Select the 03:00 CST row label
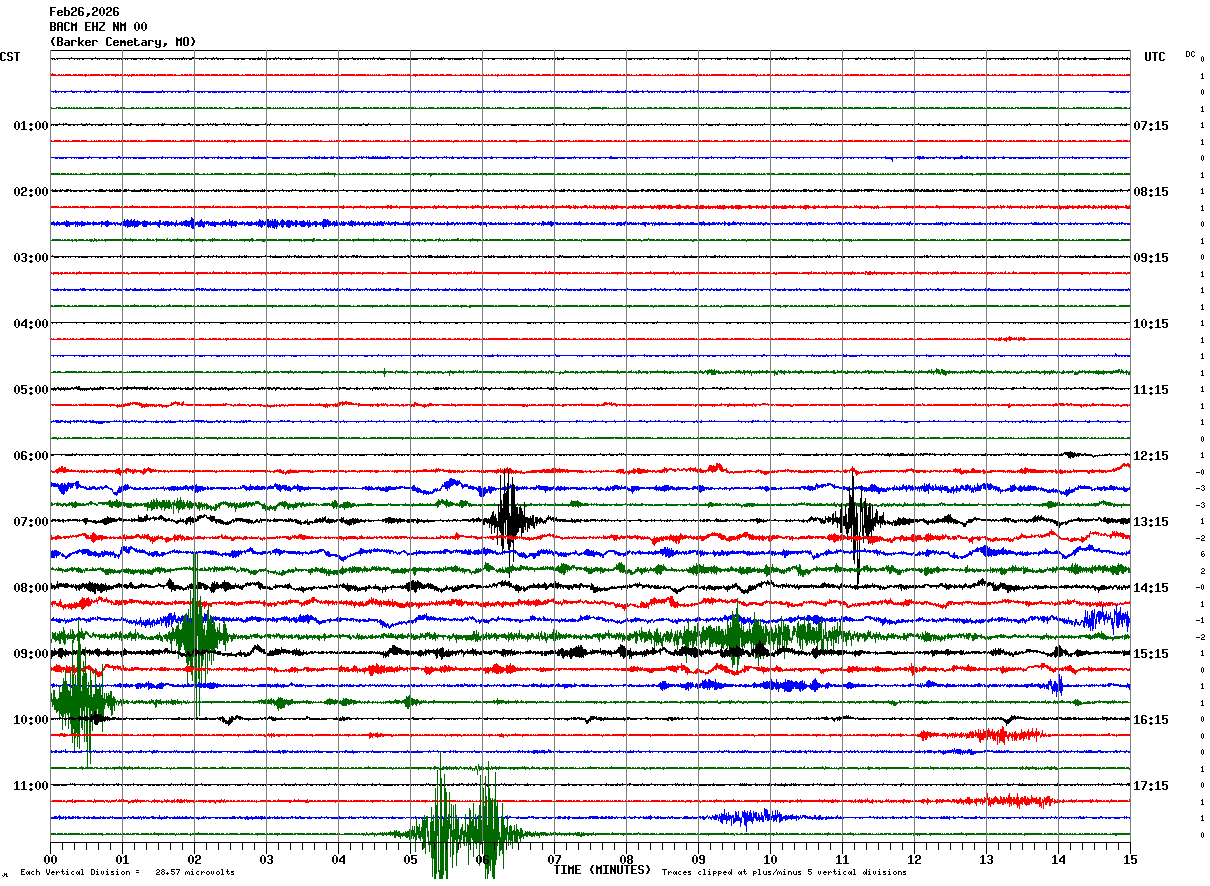Viewport: 1210px width, 886px height. click(x=31, y=258)
